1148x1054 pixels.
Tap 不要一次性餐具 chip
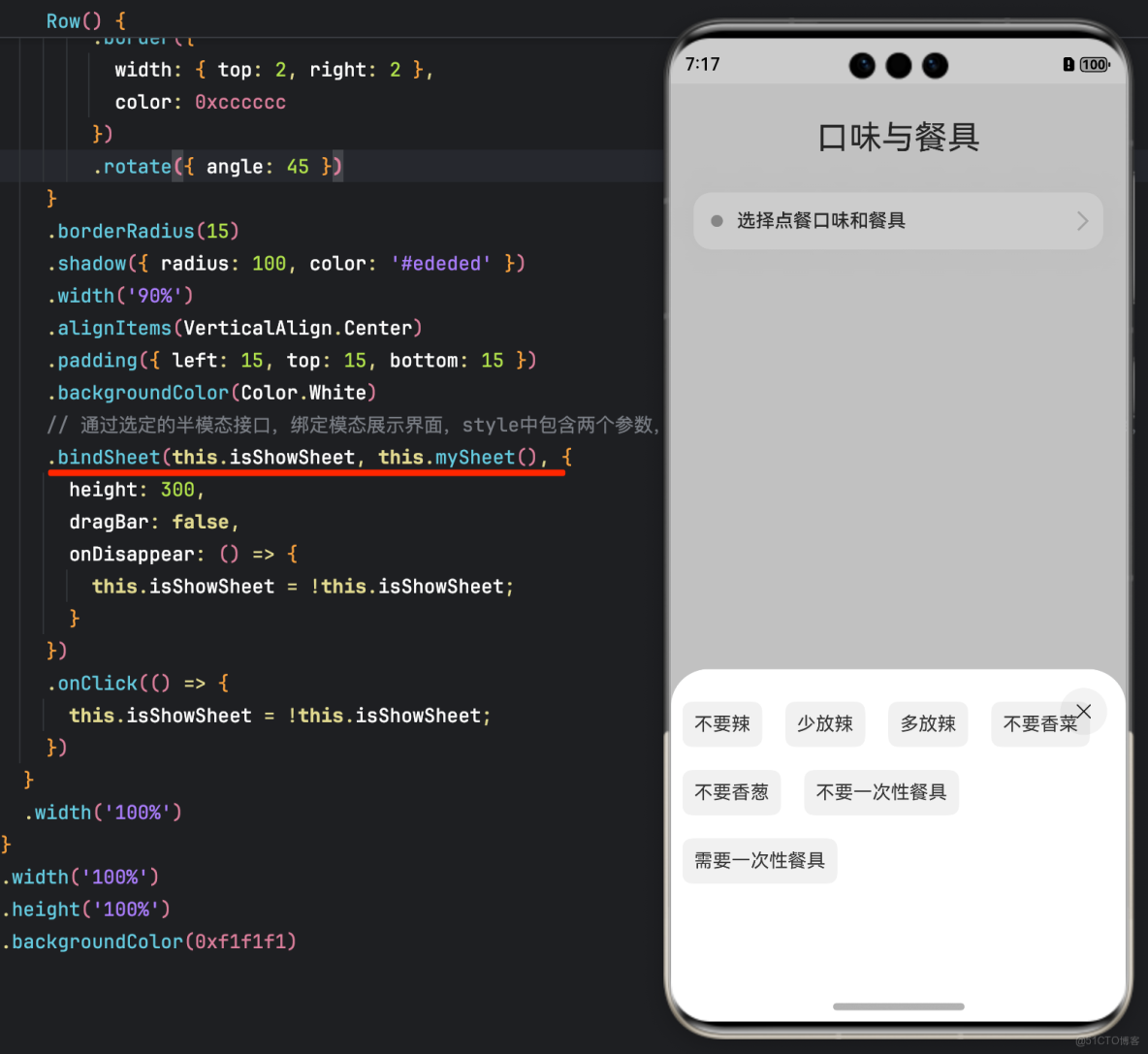point(880,792)
